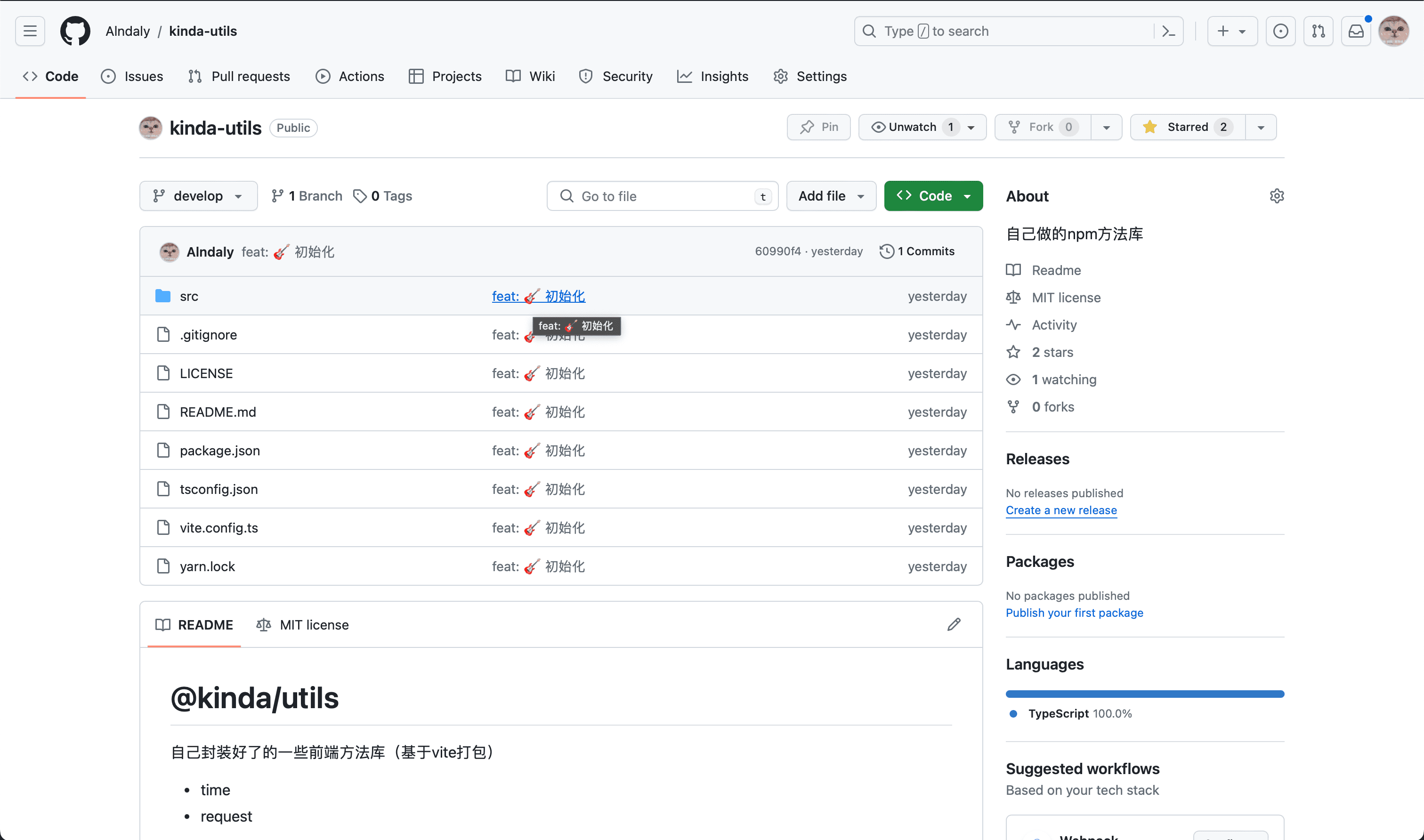Click the repository owner avatar beside kinda-utils
The height and width of the screenshot is (840, 1424).
coord(151,128)
